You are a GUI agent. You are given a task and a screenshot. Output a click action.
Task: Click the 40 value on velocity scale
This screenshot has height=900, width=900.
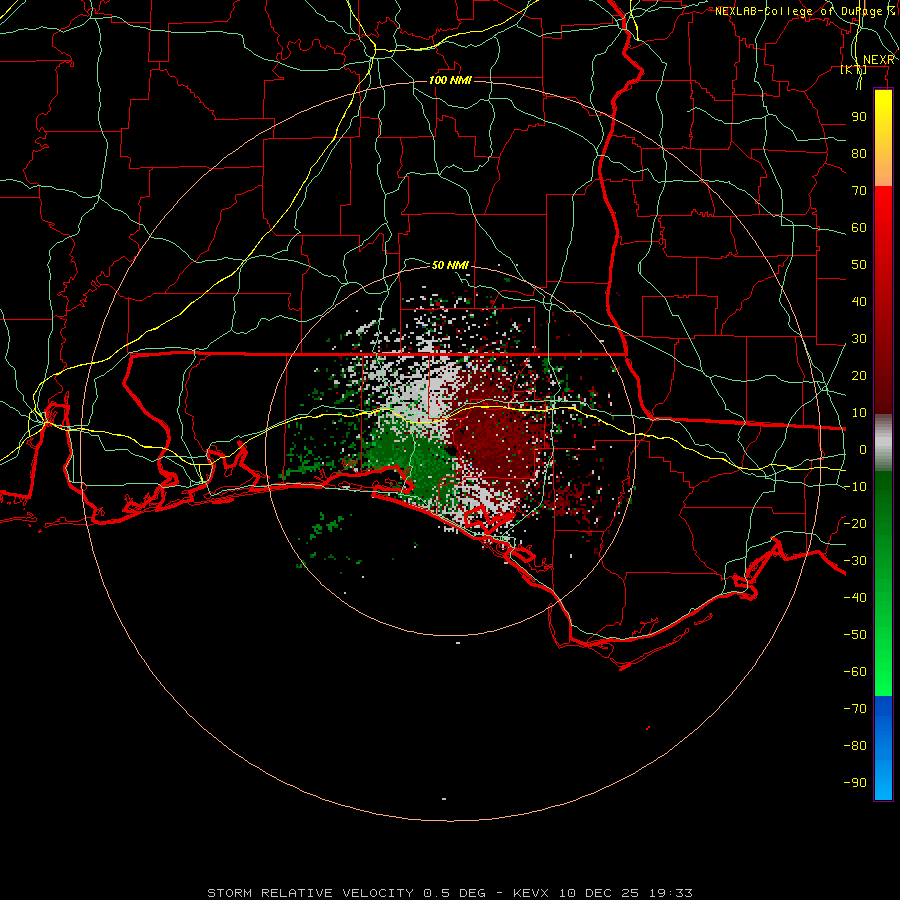859,301
